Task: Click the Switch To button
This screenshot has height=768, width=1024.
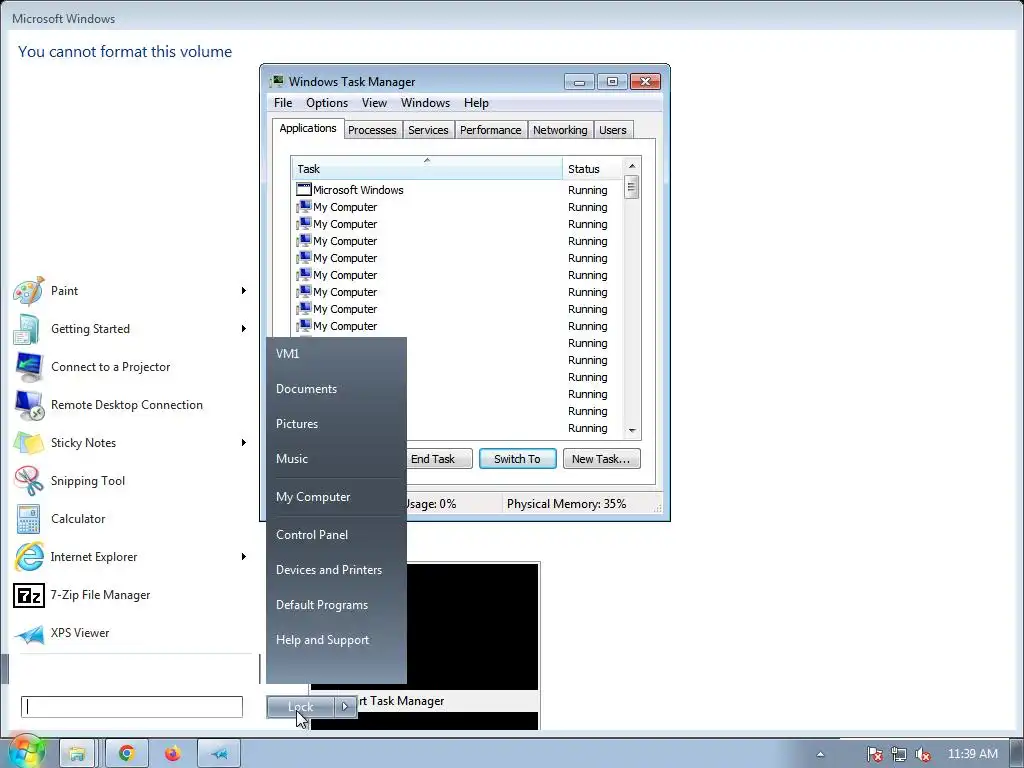Action: pyautogui.click(x=517, y=459)
